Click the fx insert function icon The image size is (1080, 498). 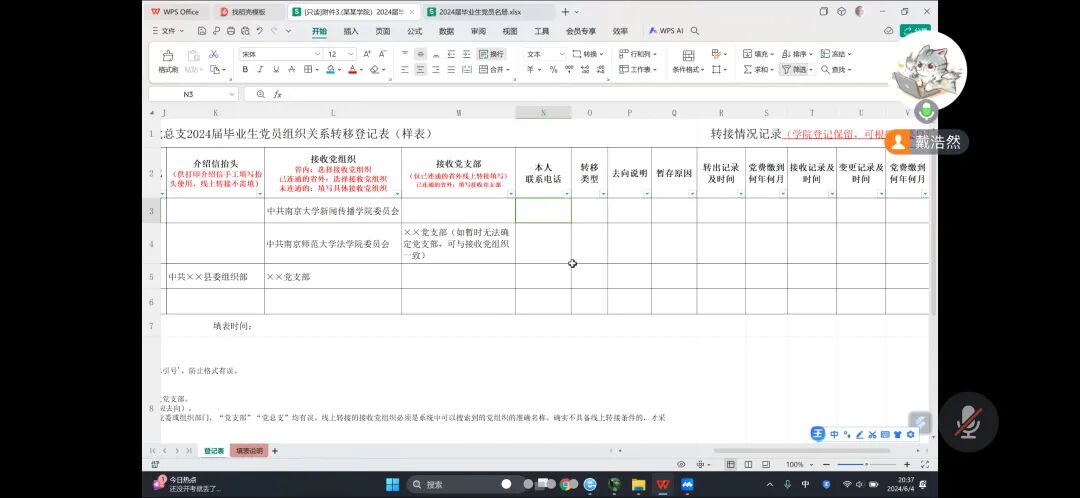point(277,94)
